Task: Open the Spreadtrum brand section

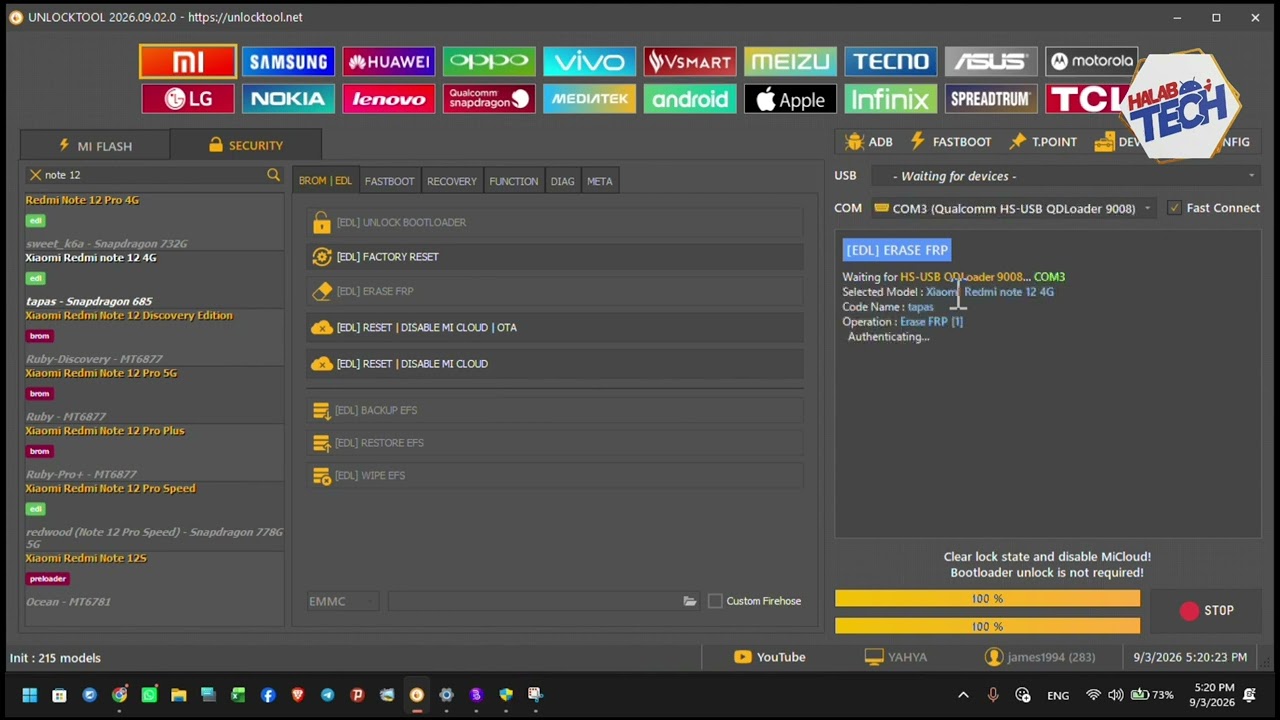Action: pyautogui.click(x=991, y=99)
